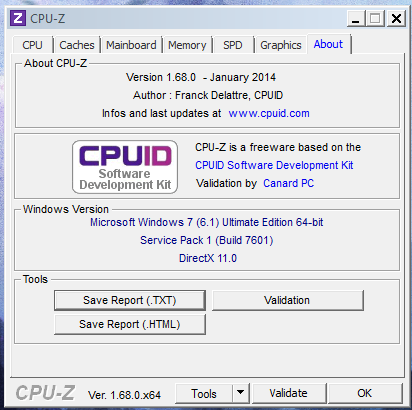Select the Mainboard tab
This screenshot has height=410, width=412.
coord(131,45)
